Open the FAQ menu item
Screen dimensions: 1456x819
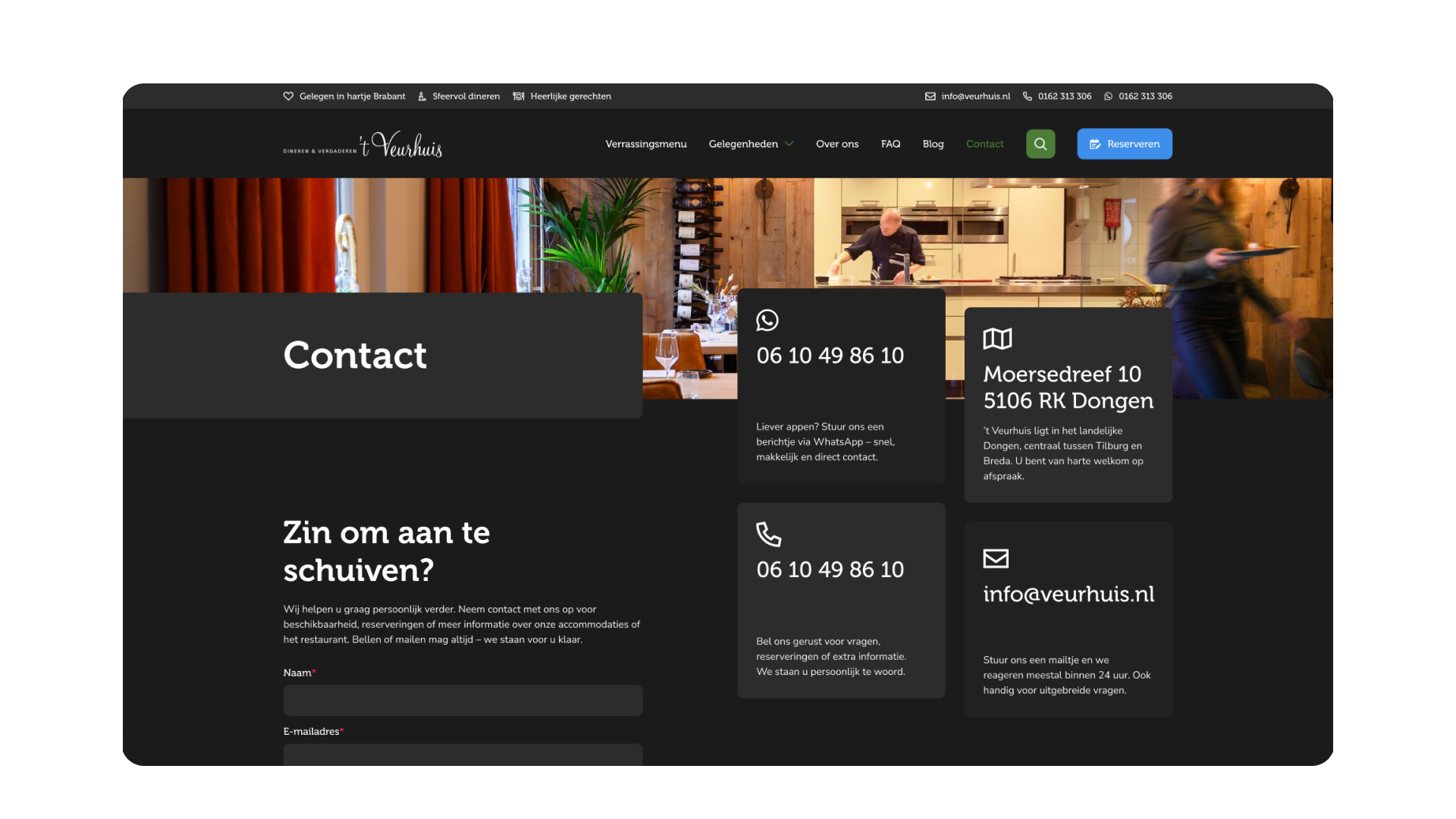pos(890,144)
